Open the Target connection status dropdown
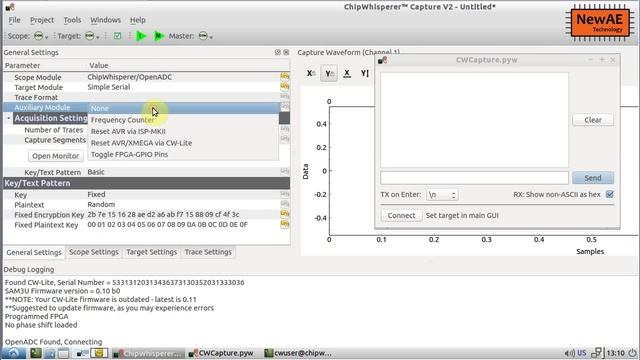Screen dimensions: 640x360 (92, 36)
